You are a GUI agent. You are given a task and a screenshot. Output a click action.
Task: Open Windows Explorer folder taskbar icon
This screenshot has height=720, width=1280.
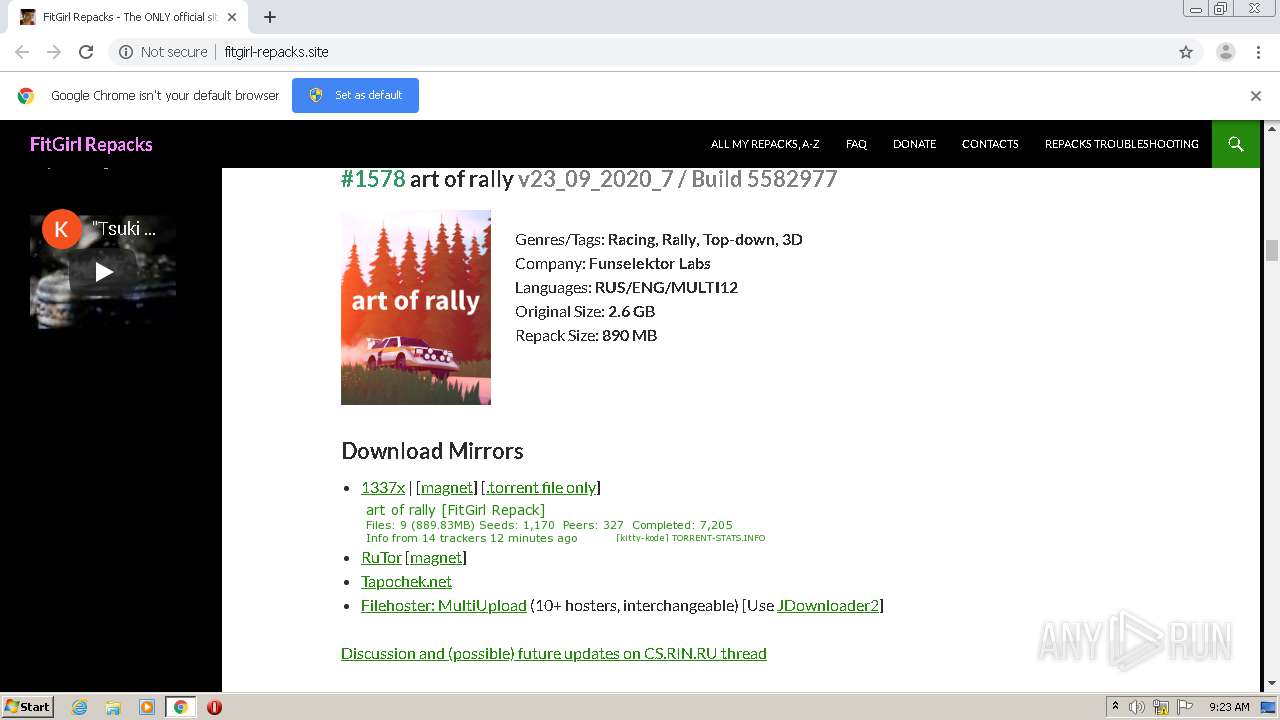113,707
